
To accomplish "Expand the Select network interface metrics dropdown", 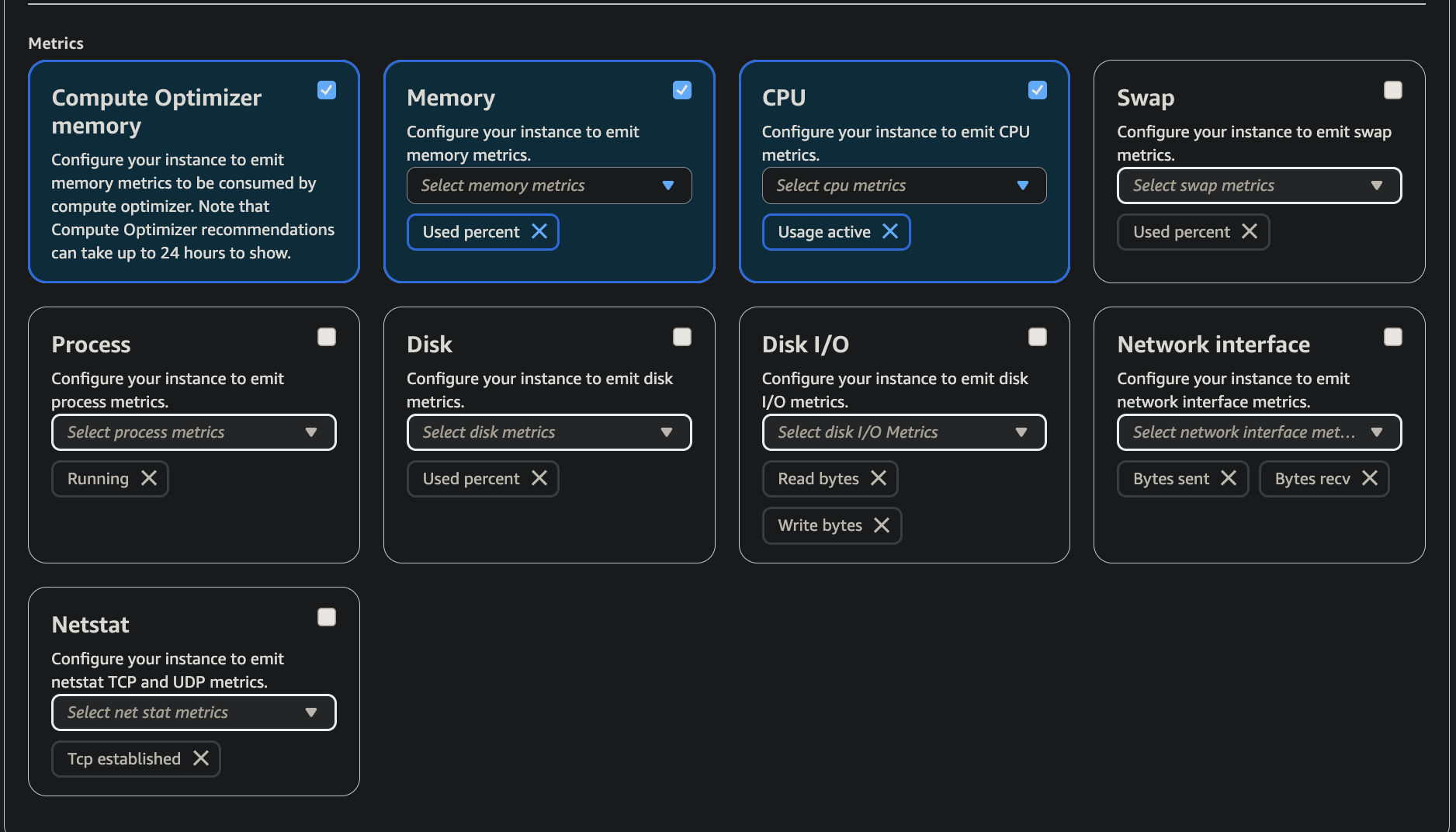I will pyautogui.click(x=1259, y=432).
